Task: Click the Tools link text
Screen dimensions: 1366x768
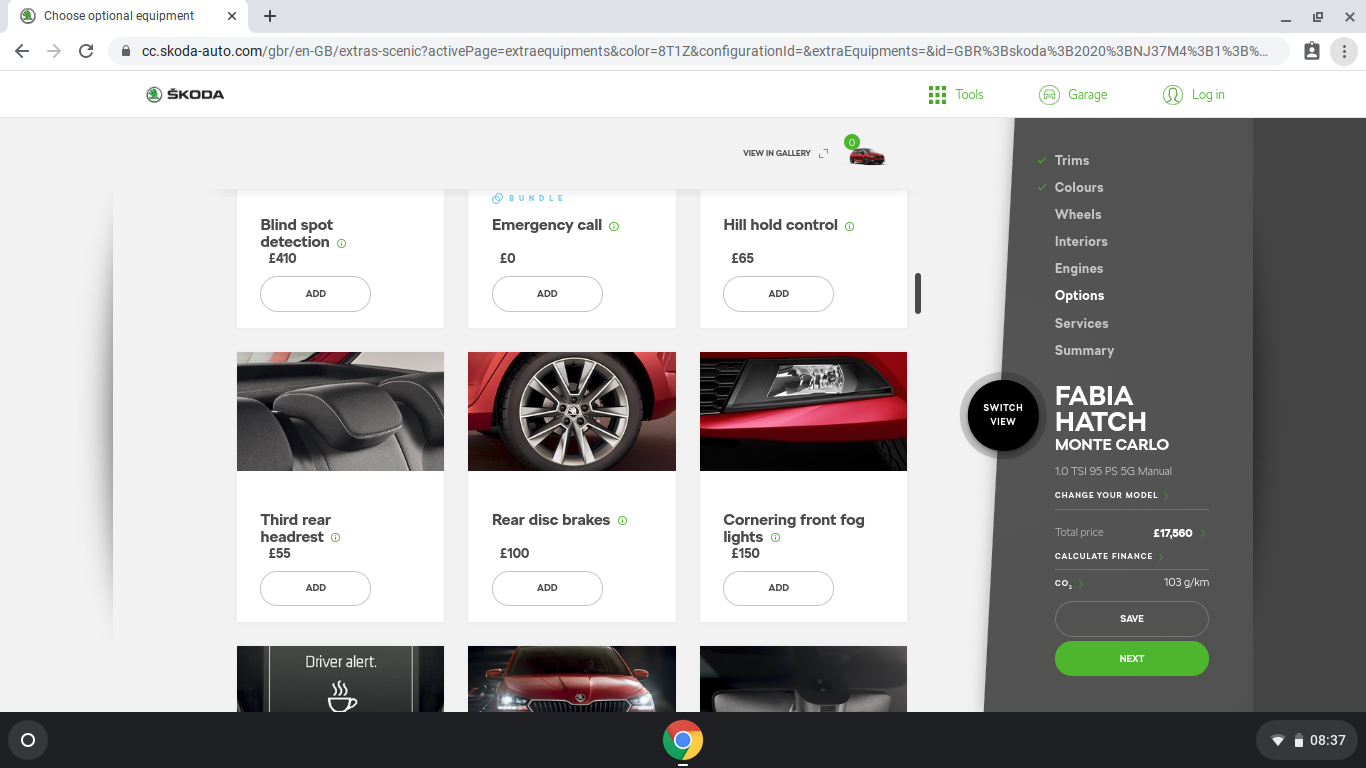Action: click(969, 94)
